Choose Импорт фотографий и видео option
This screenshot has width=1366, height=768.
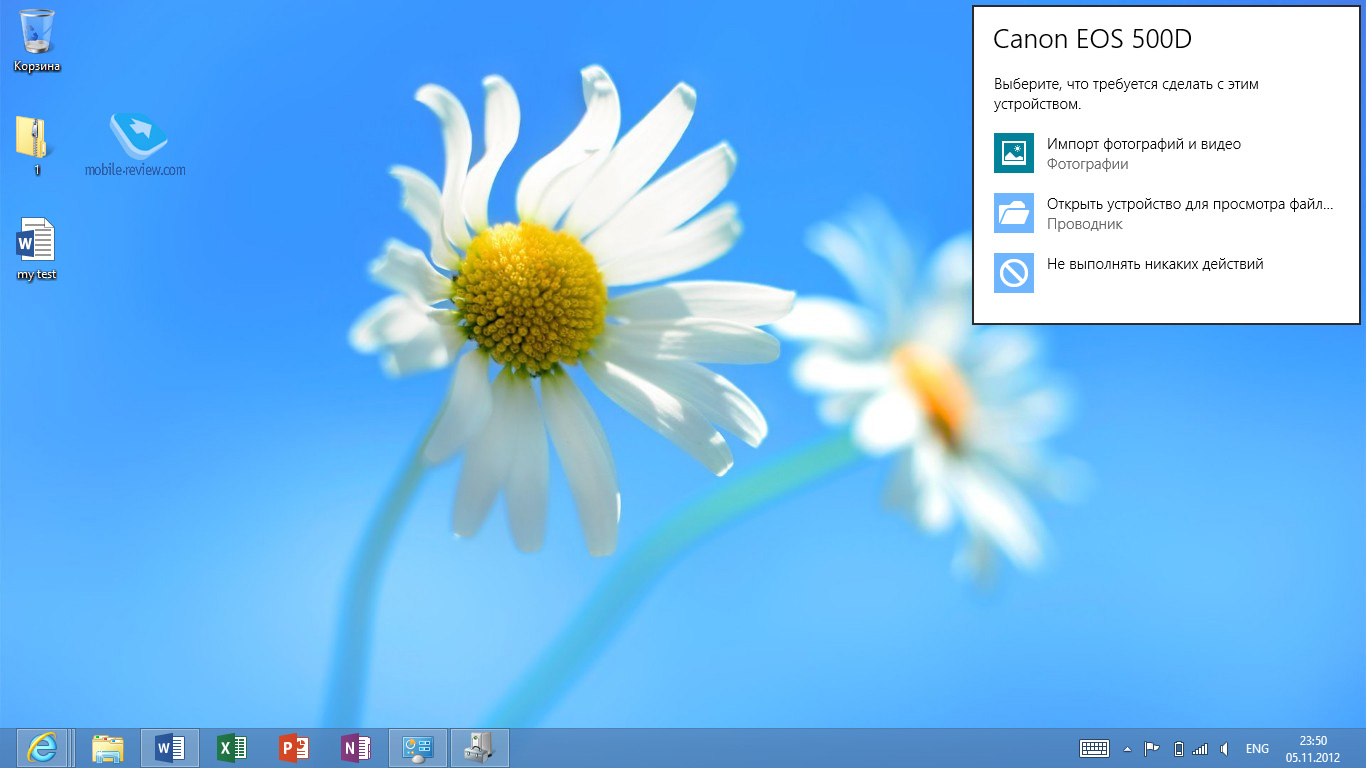tap(1166, 153)
